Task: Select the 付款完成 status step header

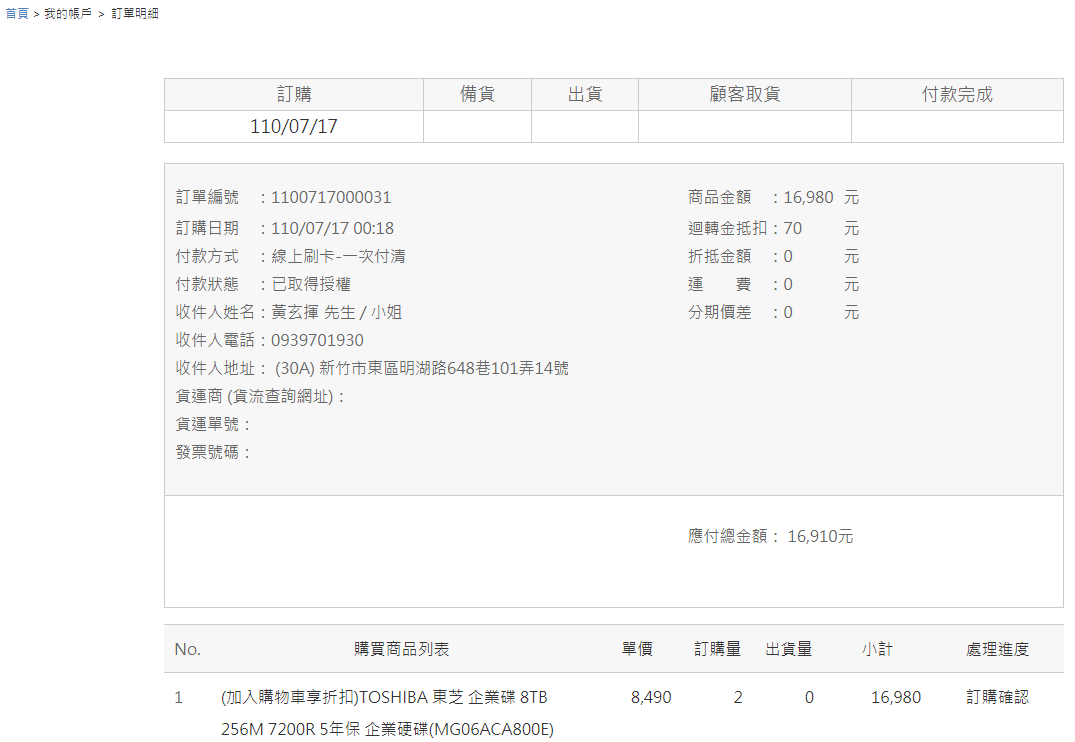Action: (x=957, y=95)
